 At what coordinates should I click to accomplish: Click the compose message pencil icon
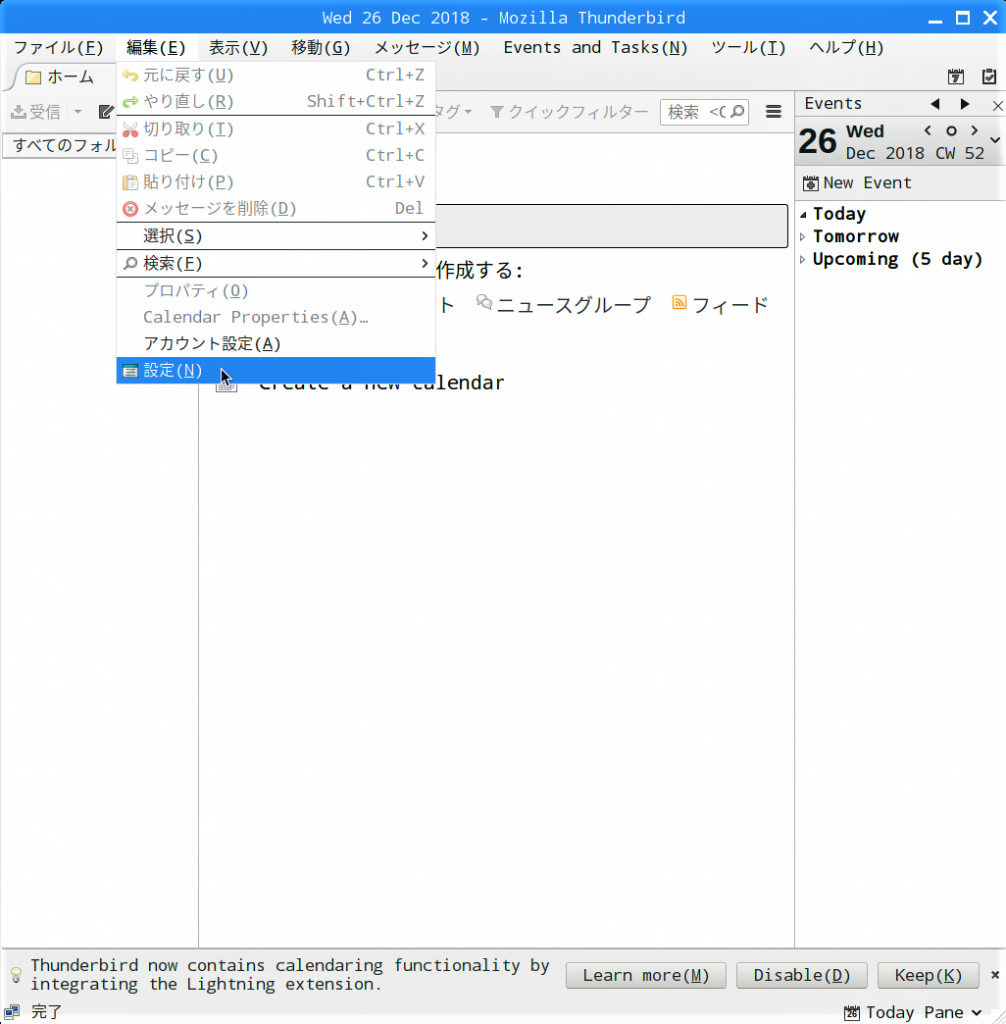pos(106,112)
